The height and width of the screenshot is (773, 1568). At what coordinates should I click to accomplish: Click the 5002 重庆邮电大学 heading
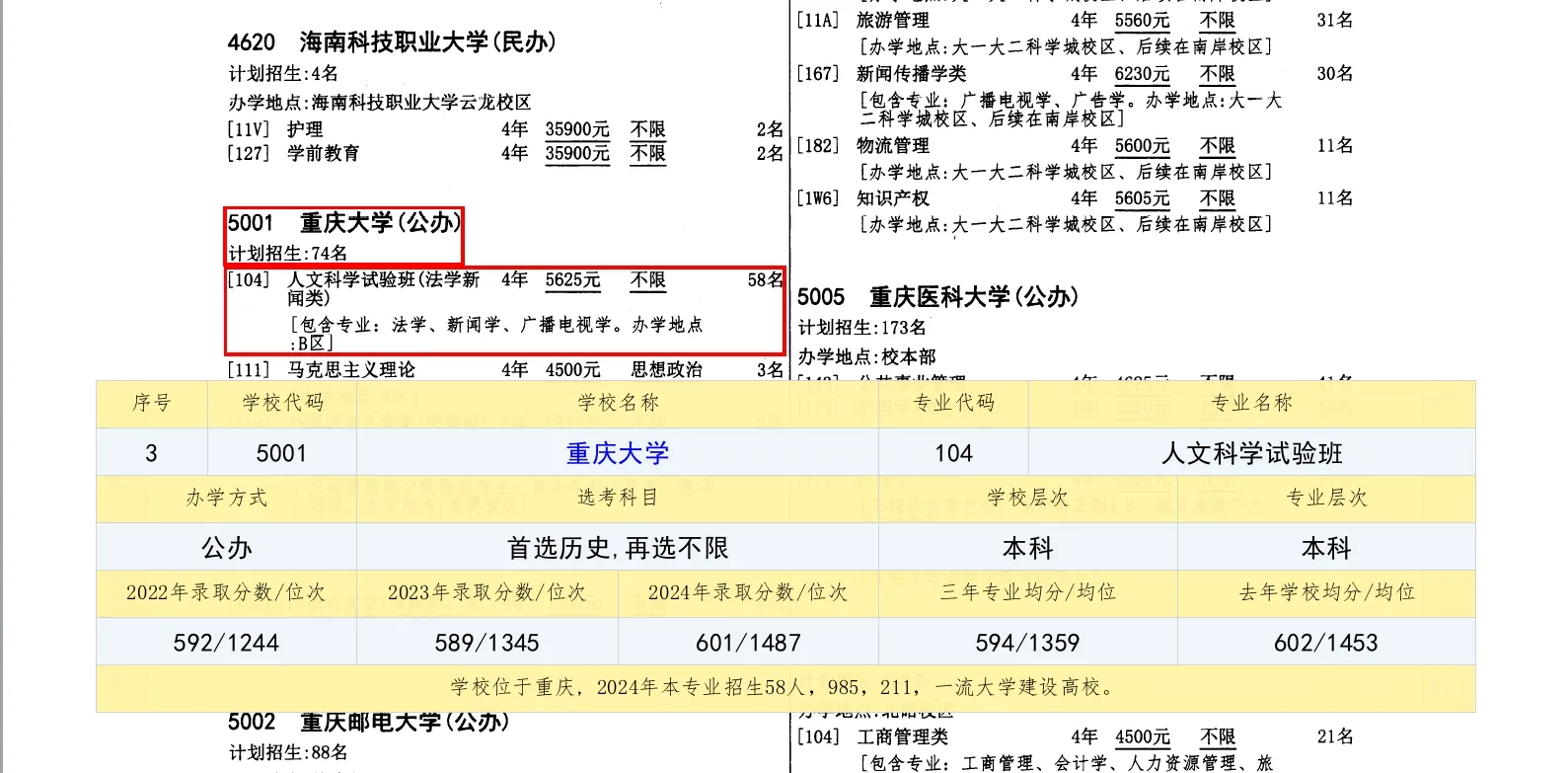click(368, 723)
